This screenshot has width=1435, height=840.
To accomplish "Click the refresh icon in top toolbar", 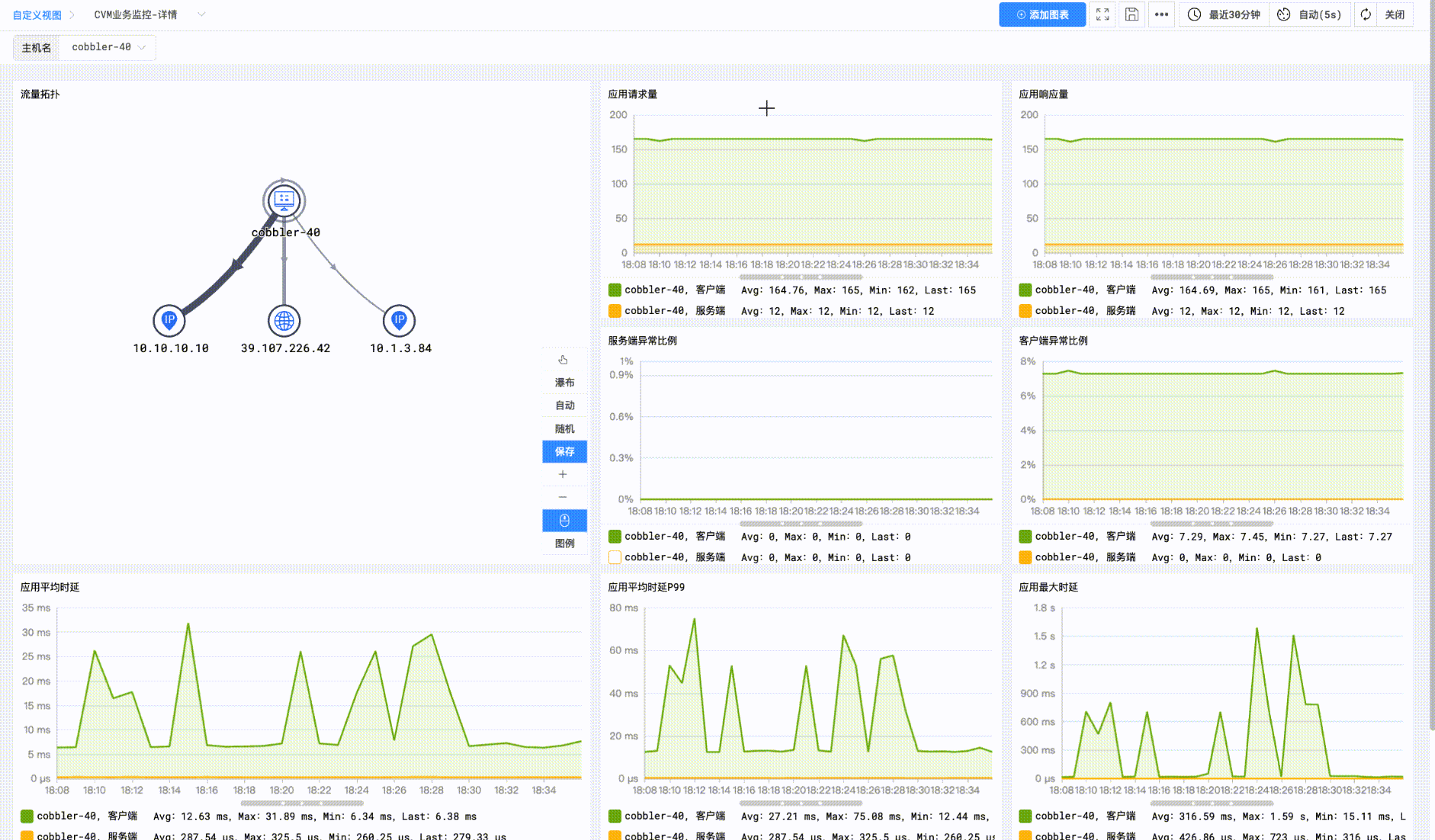I will pos(1366,14).
